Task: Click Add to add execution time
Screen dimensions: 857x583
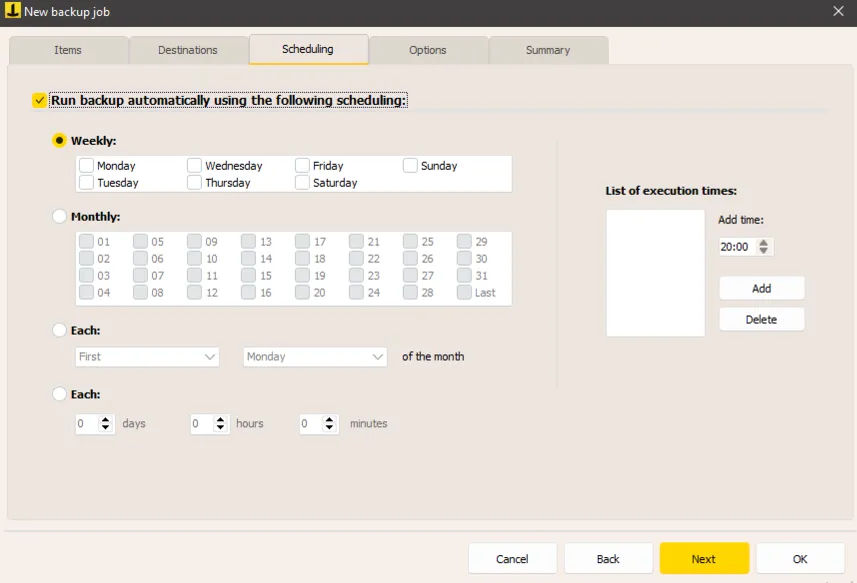Action: pos(762,288)
